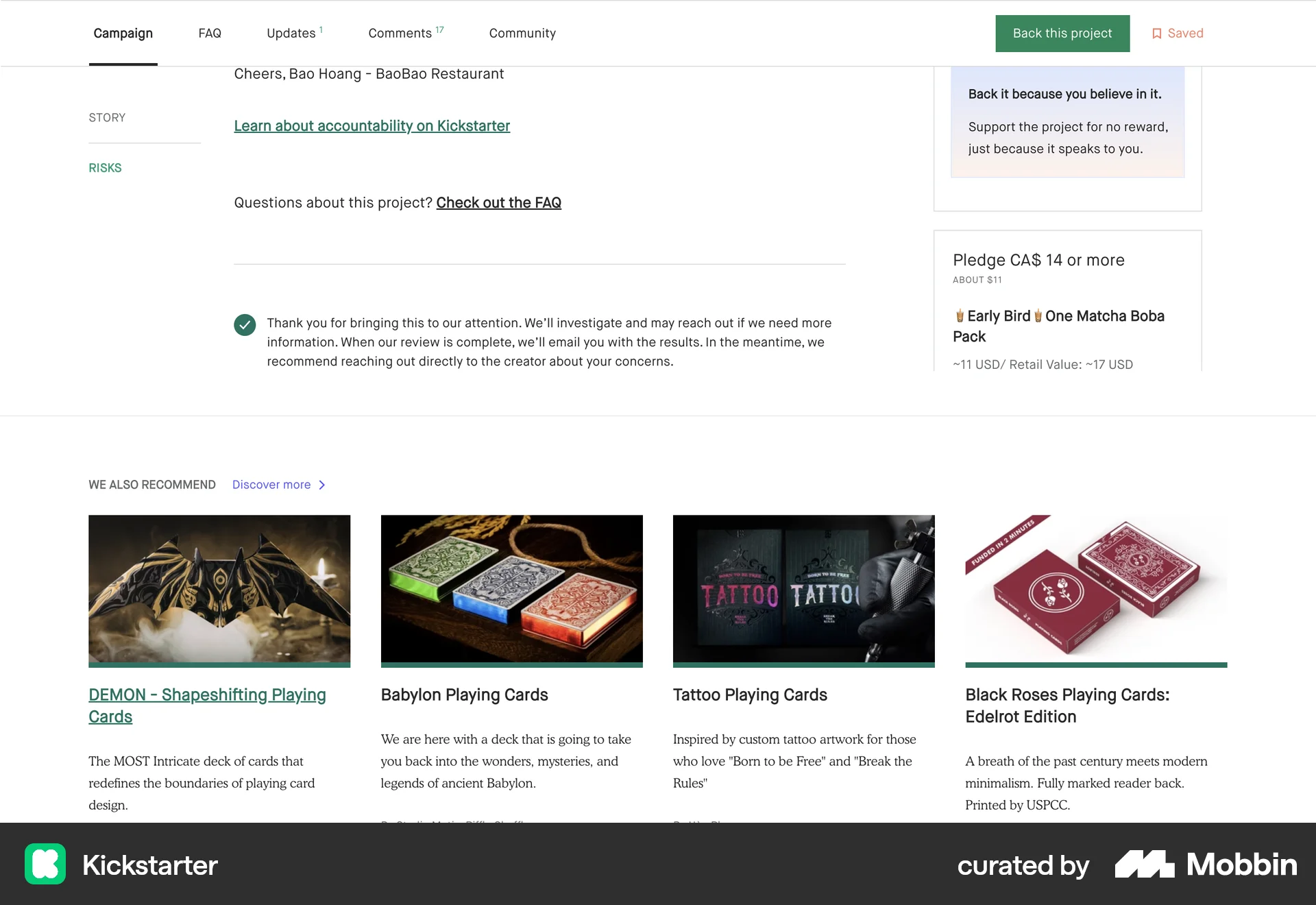Click the chevron next to Discover more
The height and width of the screenshot is (905, 1316).
click(x=321, y=485)
